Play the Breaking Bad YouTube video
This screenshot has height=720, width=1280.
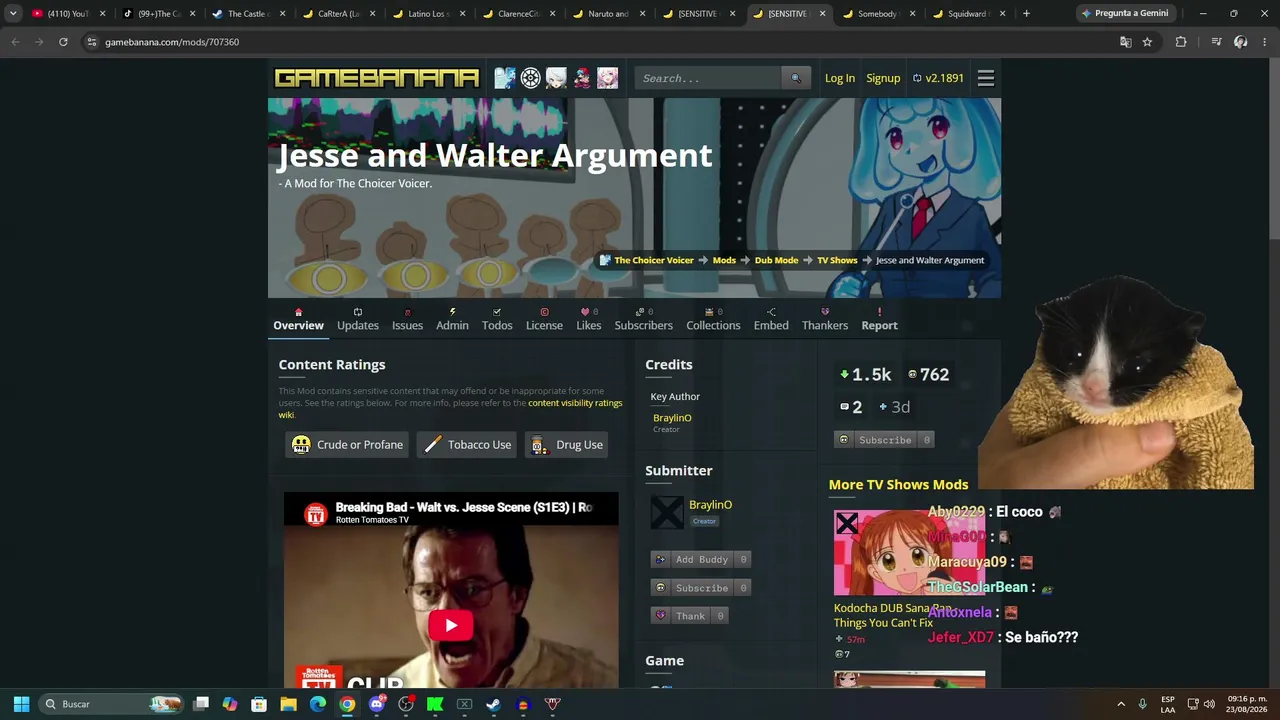tap(451, 626)
